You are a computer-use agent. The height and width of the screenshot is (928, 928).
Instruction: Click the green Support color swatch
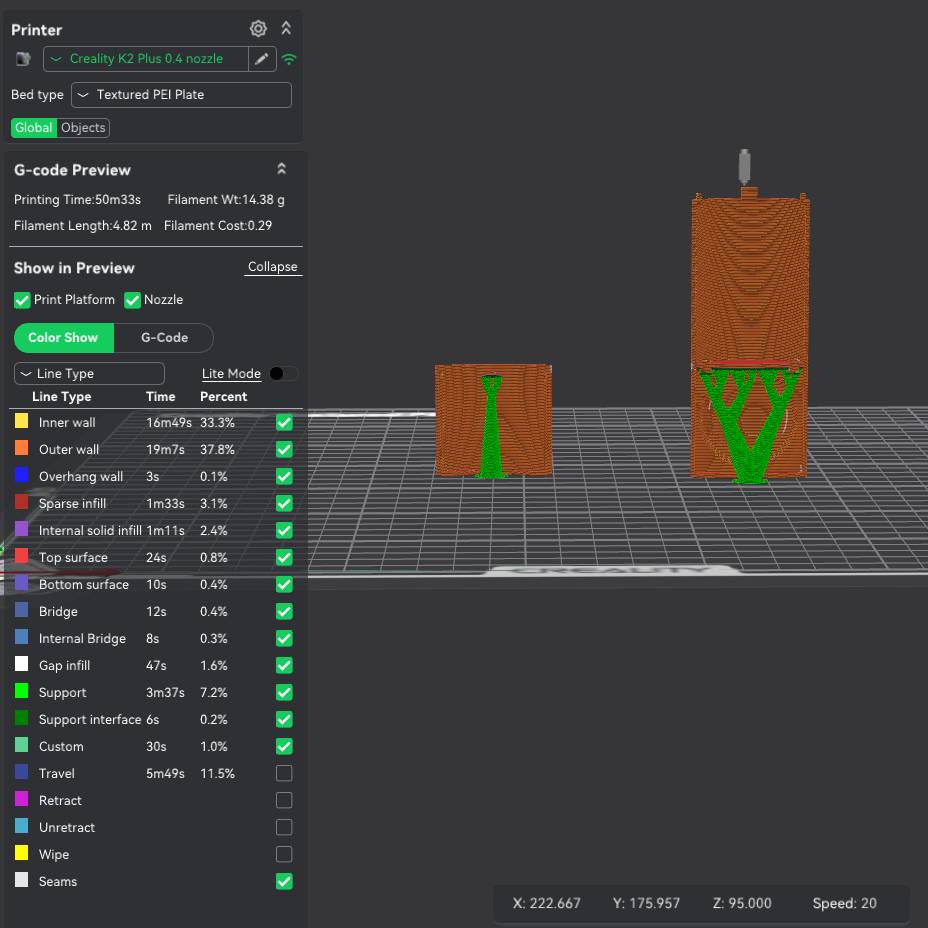(21, 691)
